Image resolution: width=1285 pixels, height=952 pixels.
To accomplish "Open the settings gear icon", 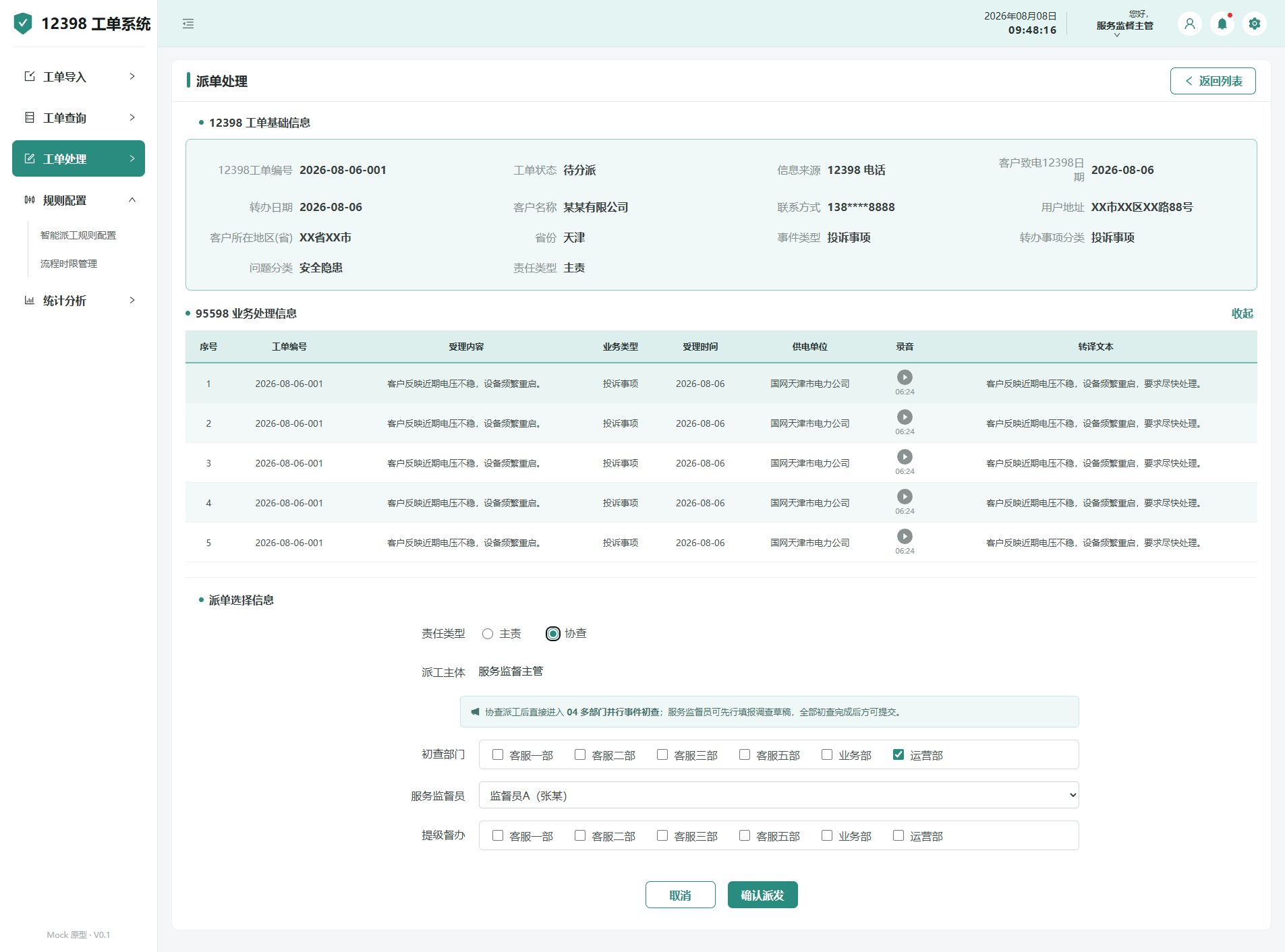I will (x=1255, y=24).
